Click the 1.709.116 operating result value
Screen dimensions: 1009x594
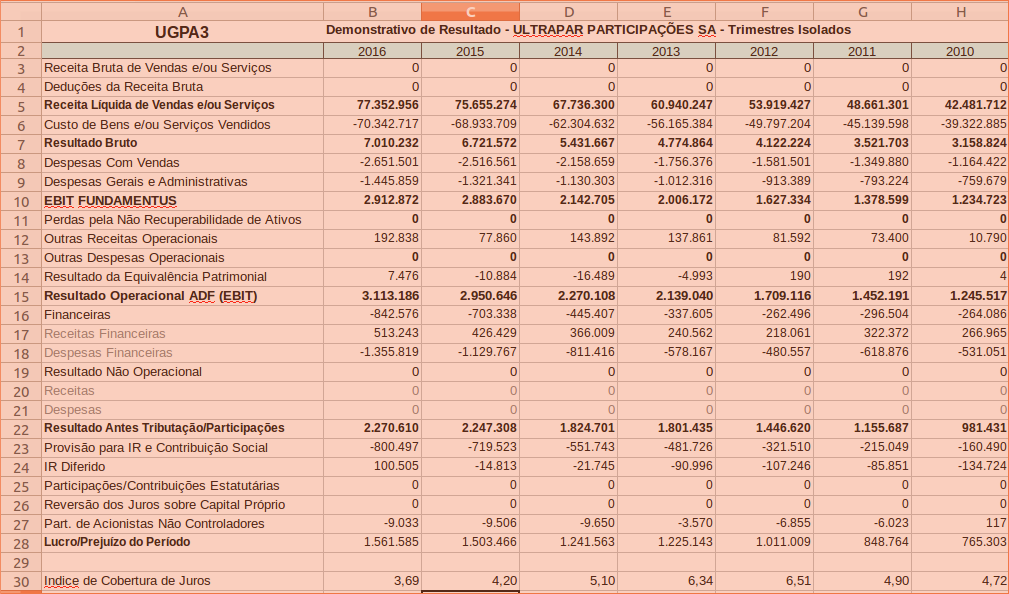point(783,296)
